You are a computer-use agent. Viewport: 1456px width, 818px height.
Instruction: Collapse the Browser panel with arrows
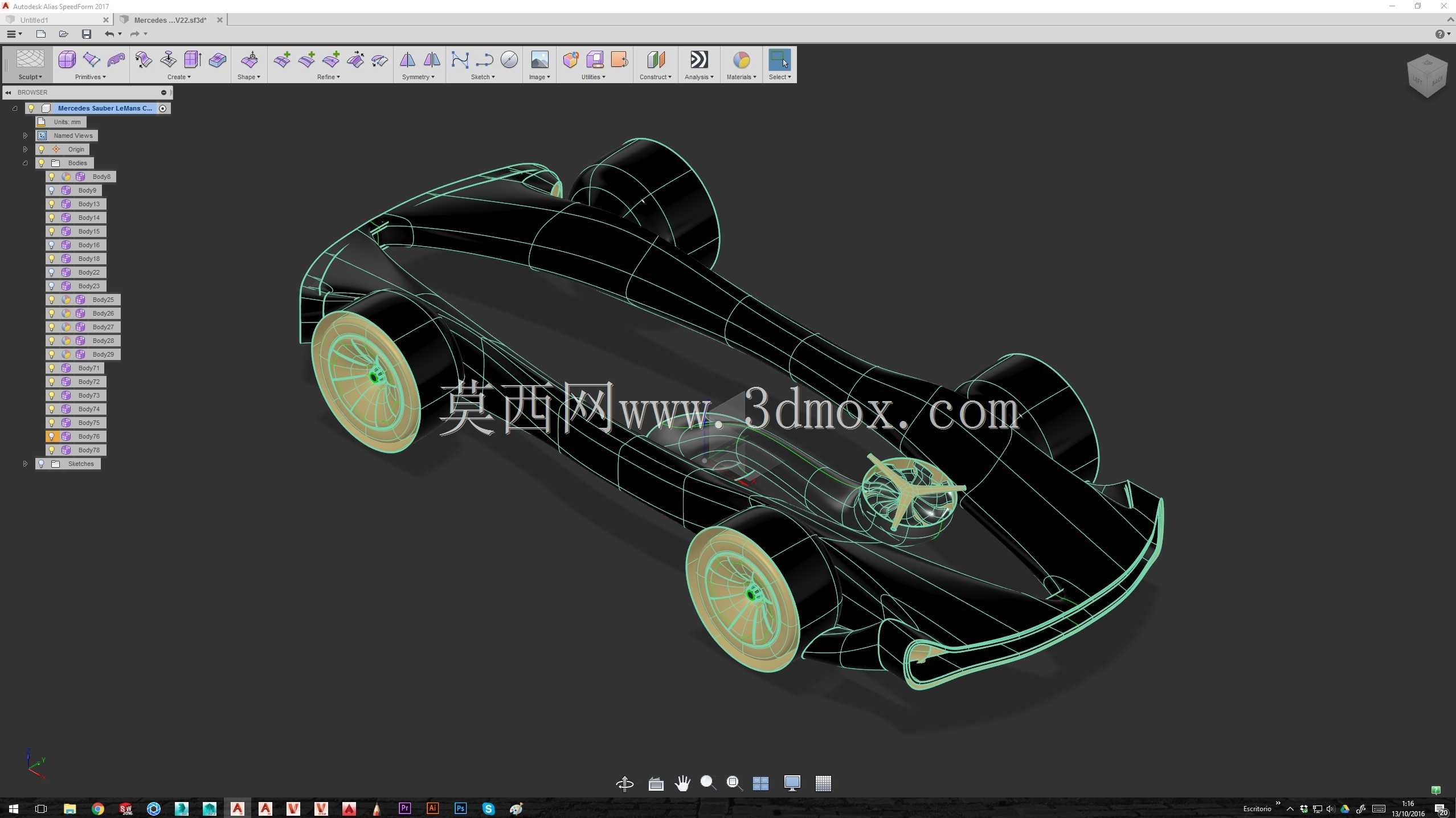(8, 92)
